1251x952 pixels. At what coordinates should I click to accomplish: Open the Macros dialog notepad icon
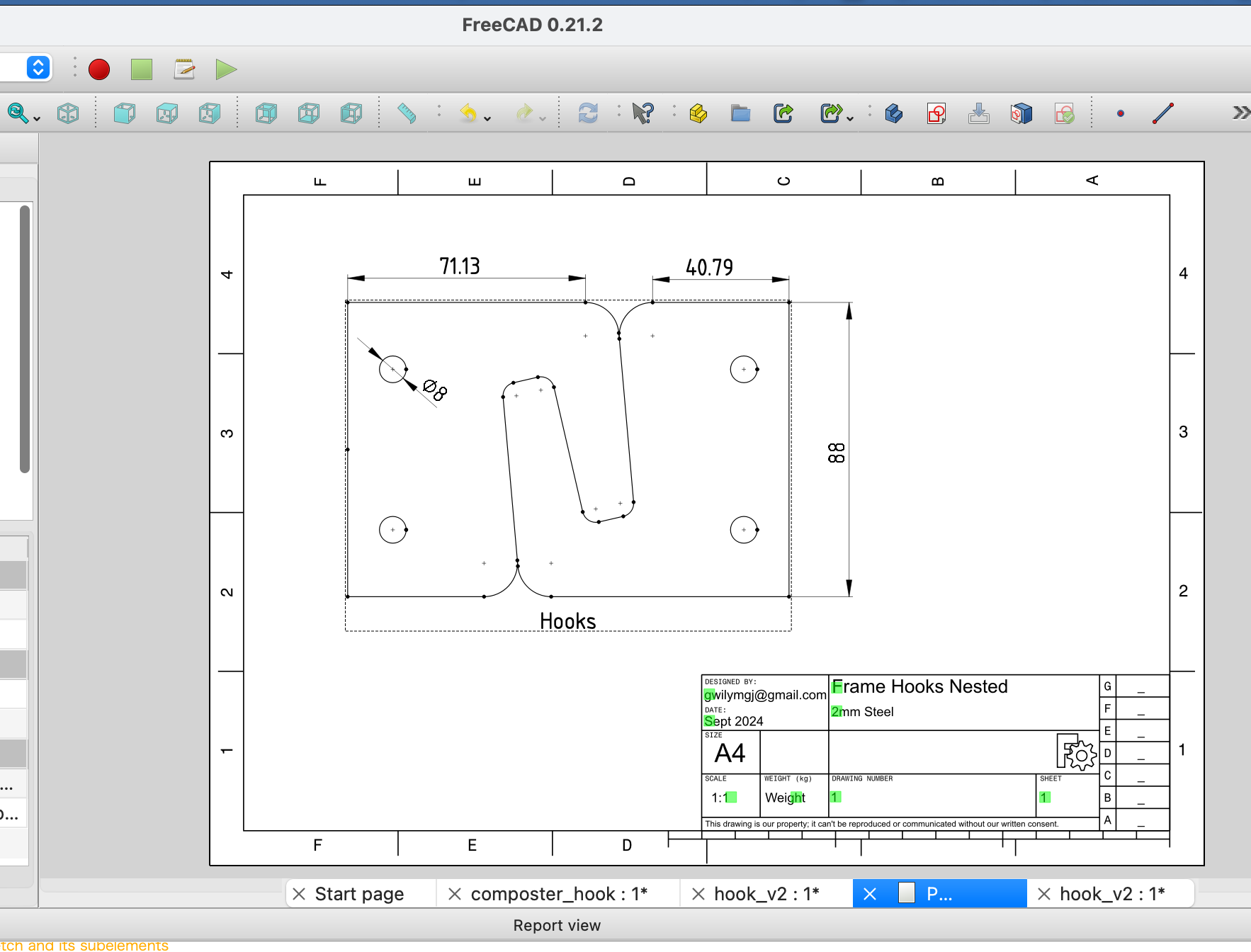(x=184, y=69)
